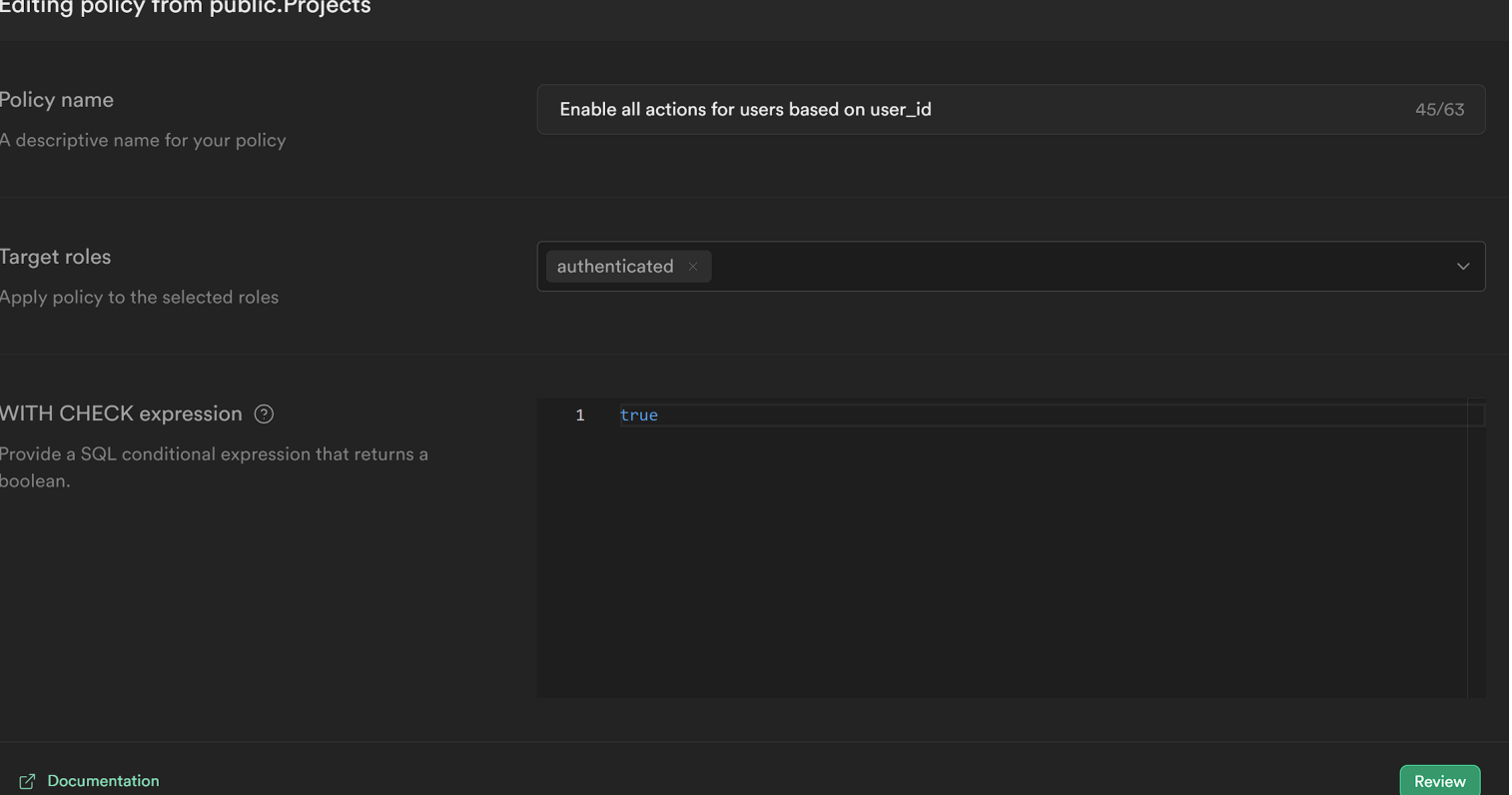Click the 45/63 character counter
Image resolution: width=1512 pixels, height=795 pixels.
pyautogui.click(x=1439, y=110)
